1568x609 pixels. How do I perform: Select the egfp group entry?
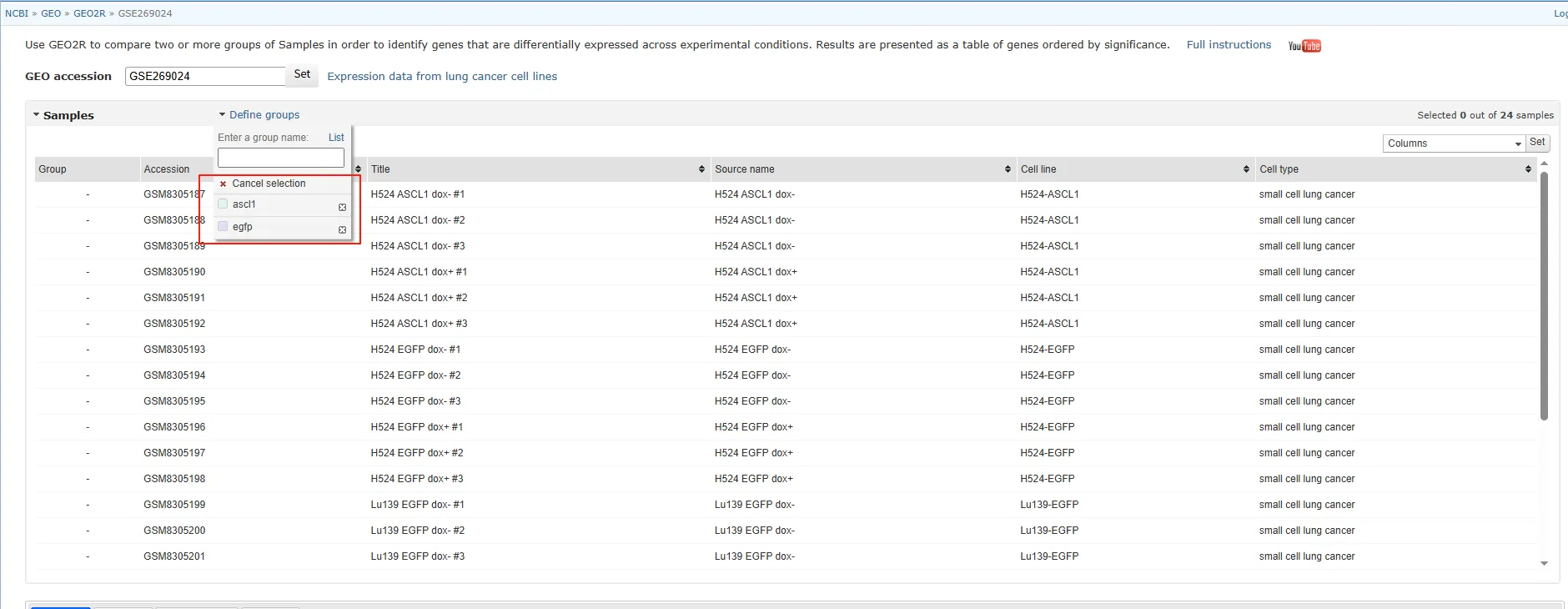tap(243, 227)
